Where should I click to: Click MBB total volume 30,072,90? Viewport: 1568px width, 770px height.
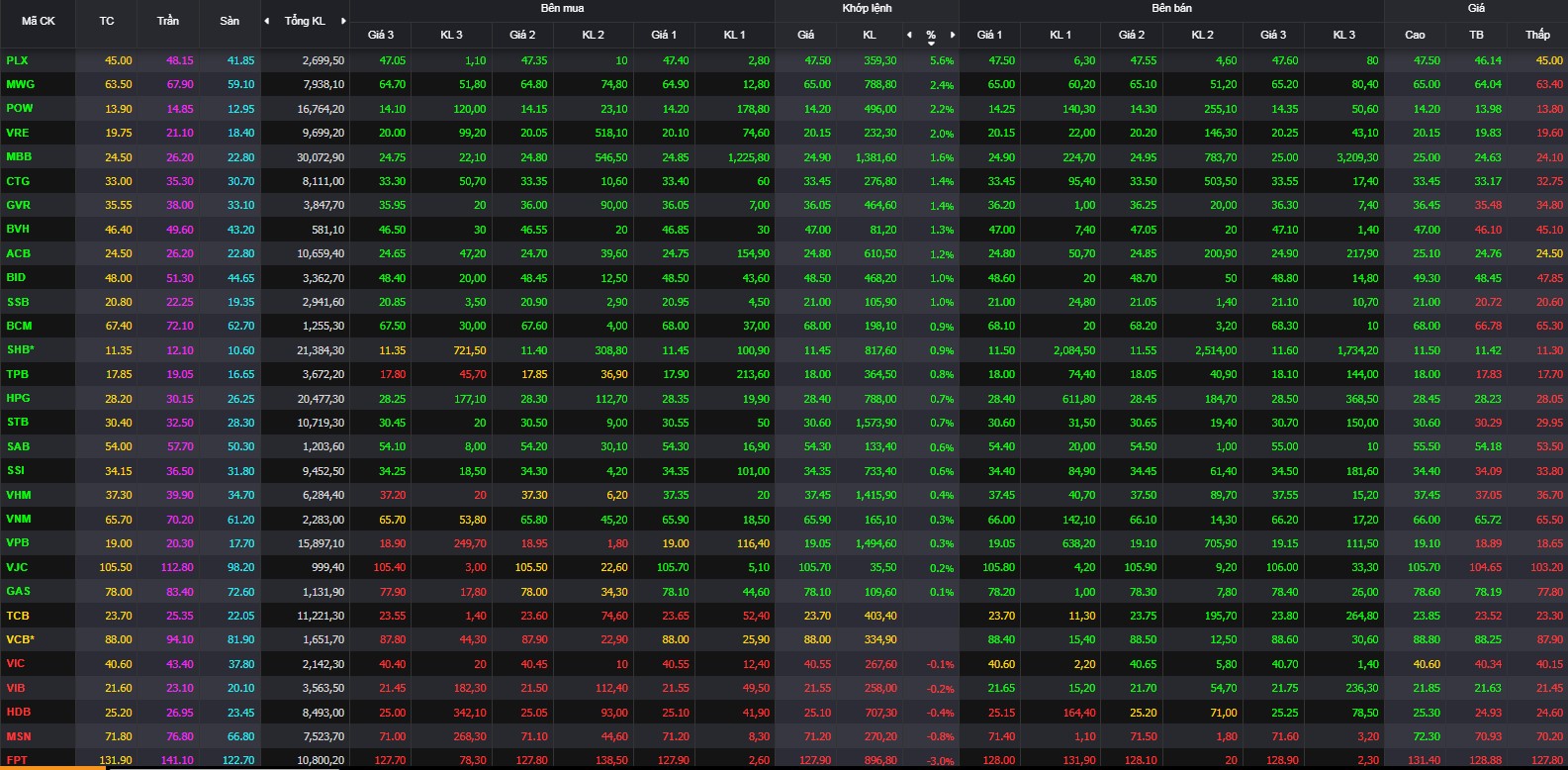(x=322, y=157)
